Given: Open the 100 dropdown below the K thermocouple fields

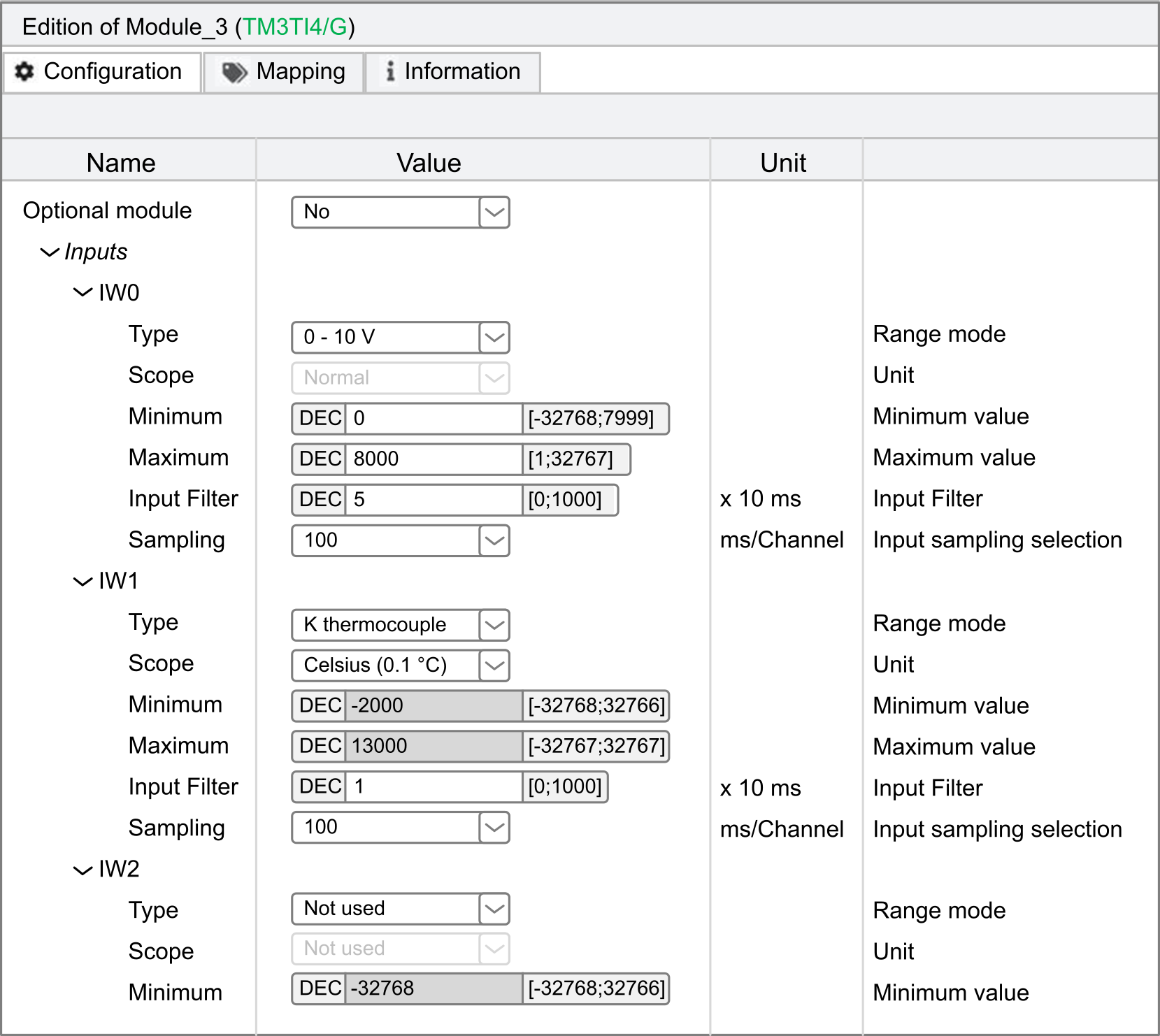Looking at the screenshot, I should pyautogui.click(x=400, y=828).
